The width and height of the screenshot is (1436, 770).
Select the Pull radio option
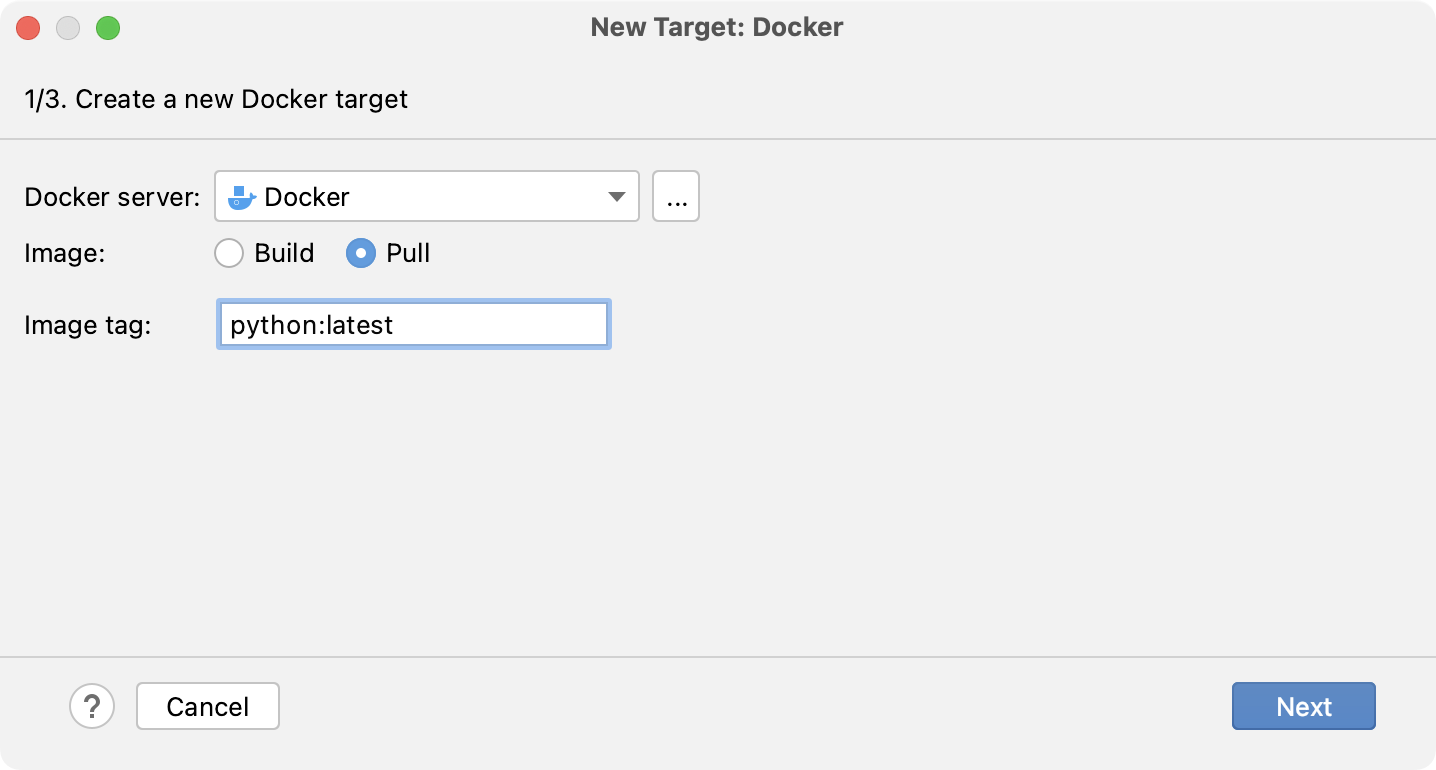361,253
